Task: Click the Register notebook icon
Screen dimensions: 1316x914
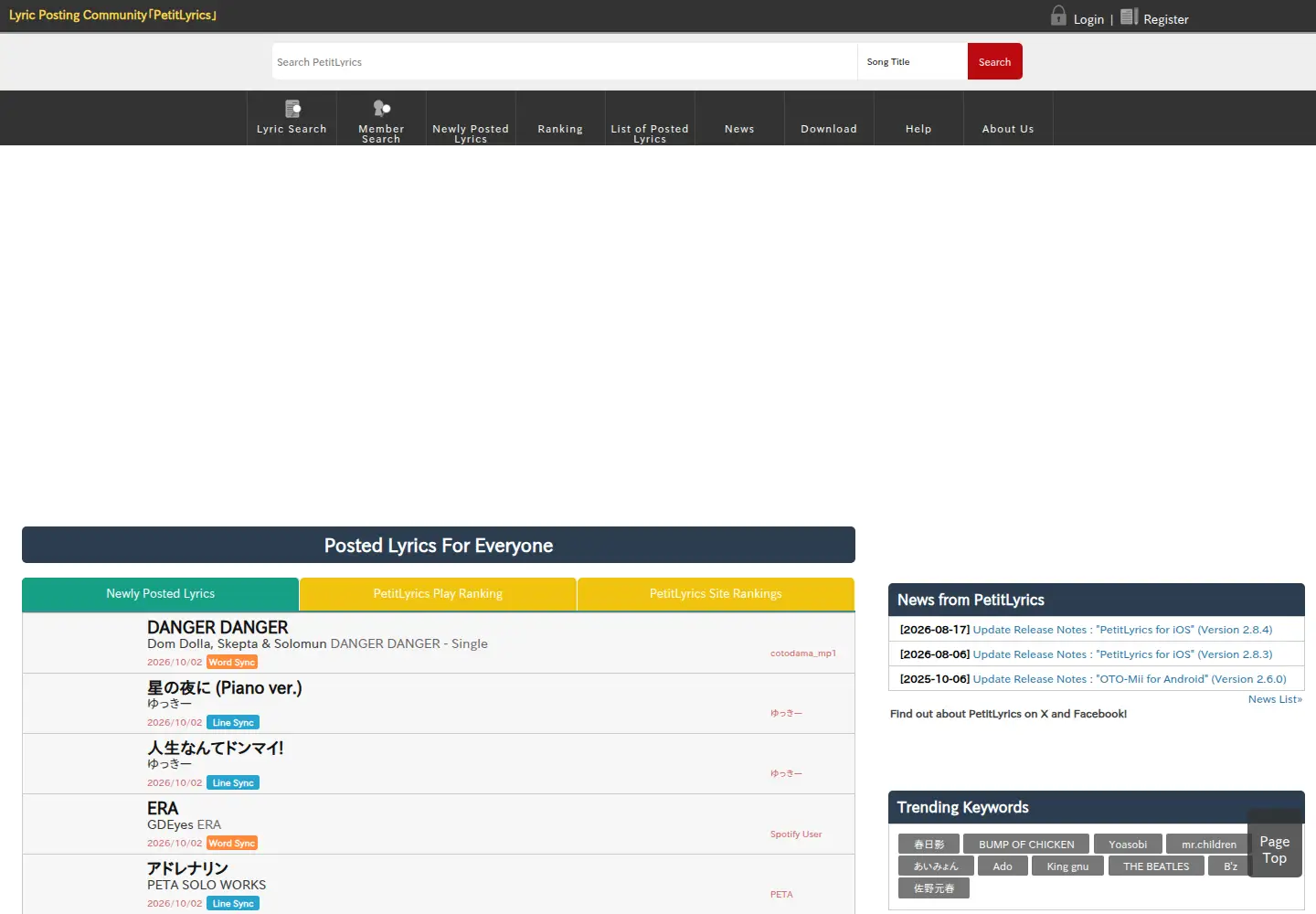Action: 1130,16
